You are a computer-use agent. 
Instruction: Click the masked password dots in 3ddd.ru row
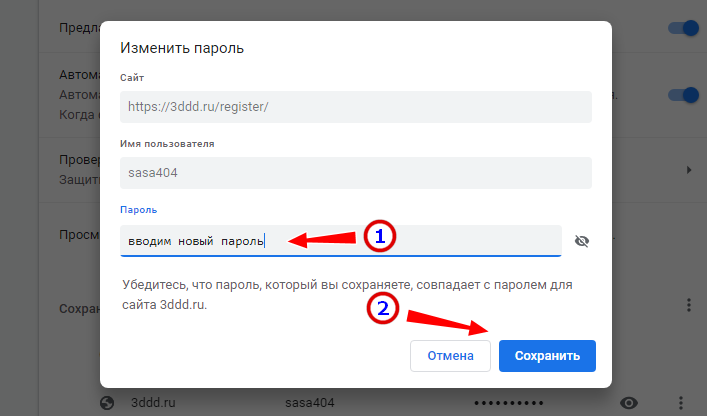pos(509,402)
